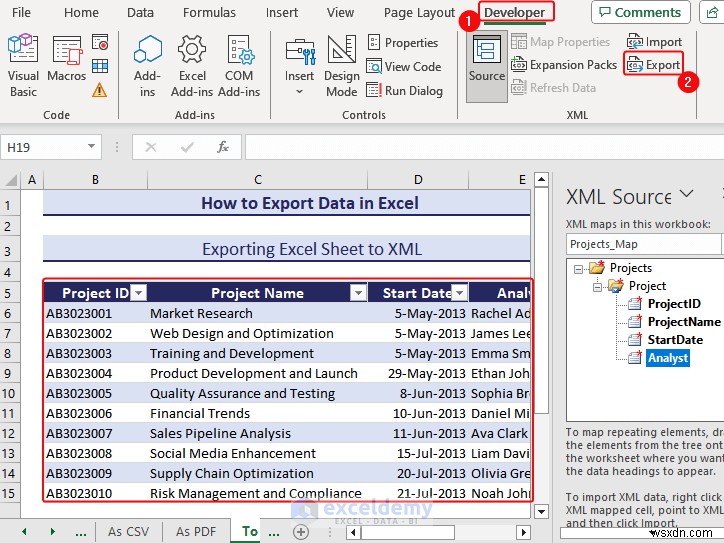Collapse the Project tree node
This screenshot has width=724, height=543.
(597, 287)
